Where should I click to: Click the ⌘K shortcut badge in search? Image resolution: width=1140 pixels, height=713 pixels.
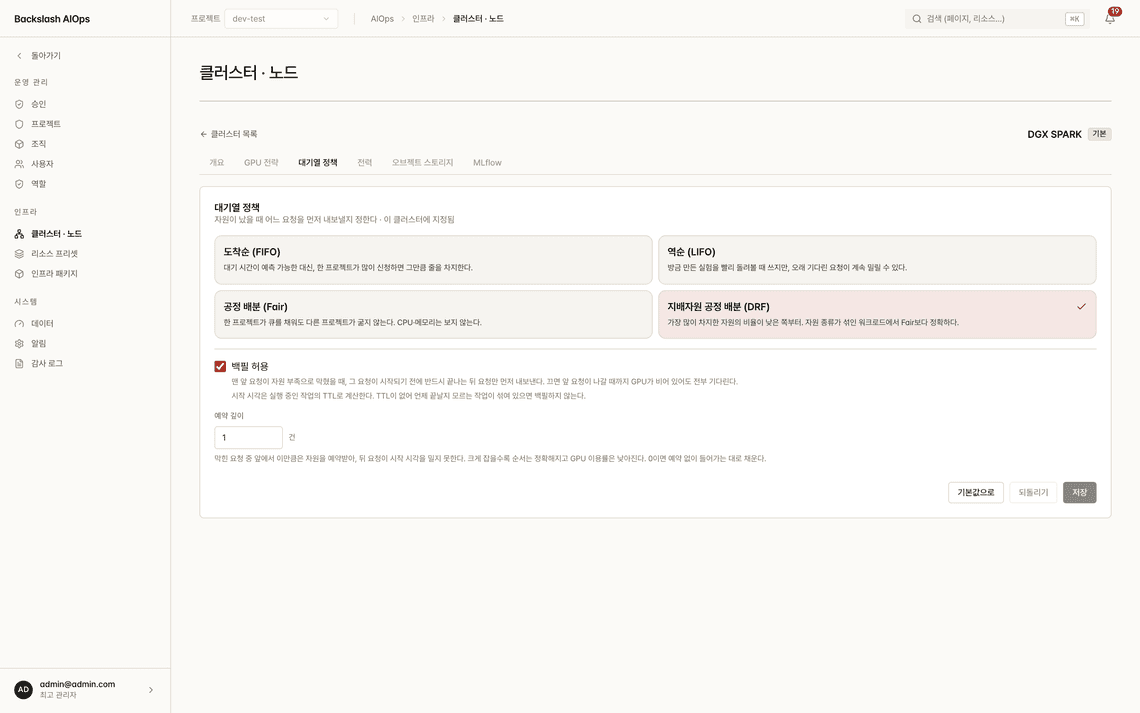[x=1075, y=19]
